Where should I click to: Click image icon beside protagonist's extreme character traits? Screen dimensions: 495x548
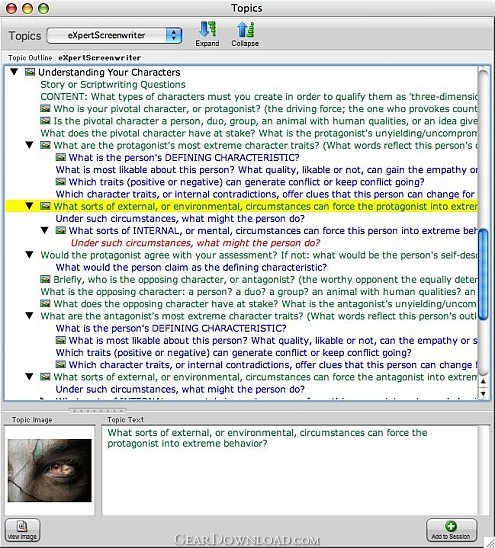point(45,145)
